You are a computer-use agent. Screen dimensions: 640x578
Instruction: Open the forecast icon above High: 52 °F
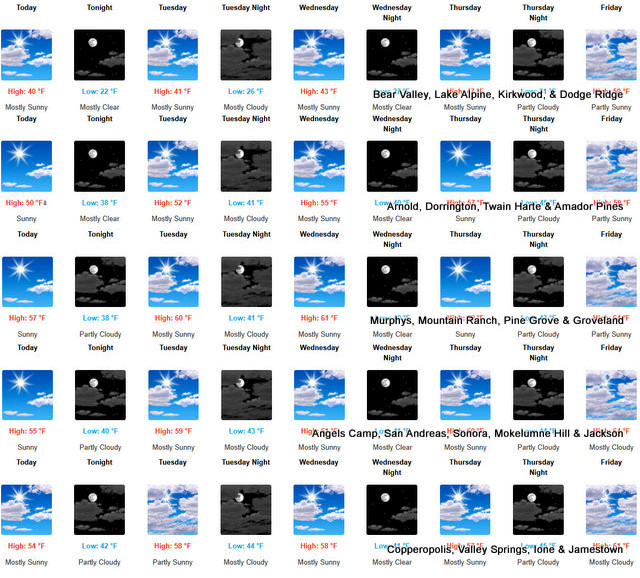173,166
